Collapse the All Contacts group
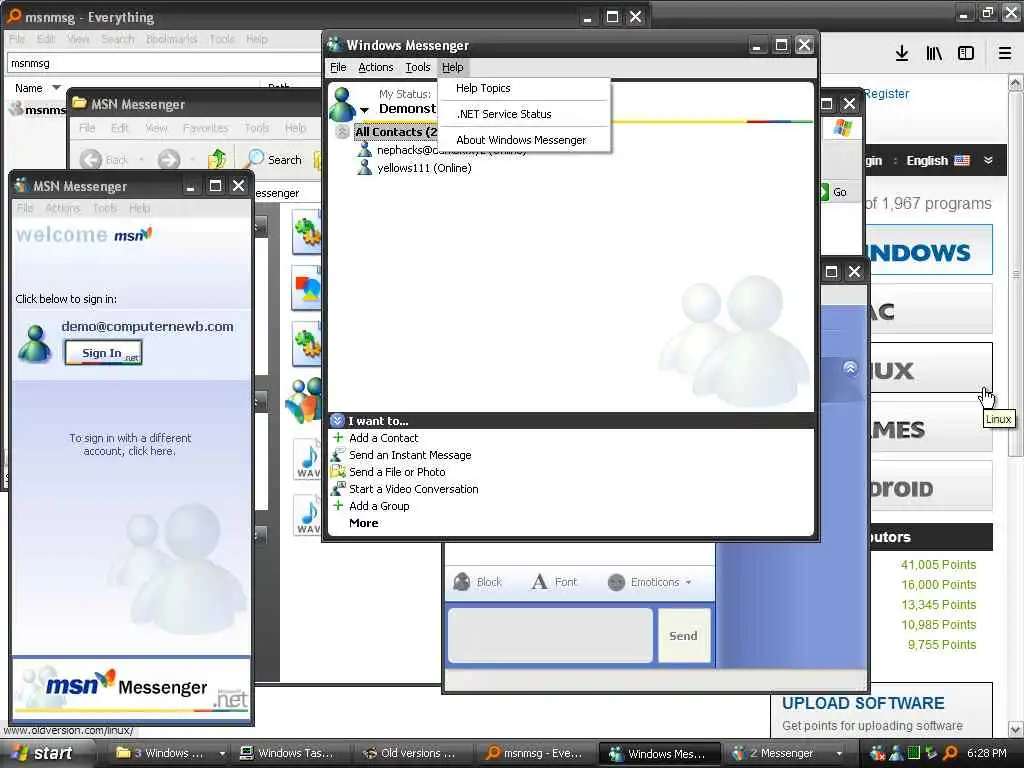1024x768 pixels. click(x=342, y=133)
